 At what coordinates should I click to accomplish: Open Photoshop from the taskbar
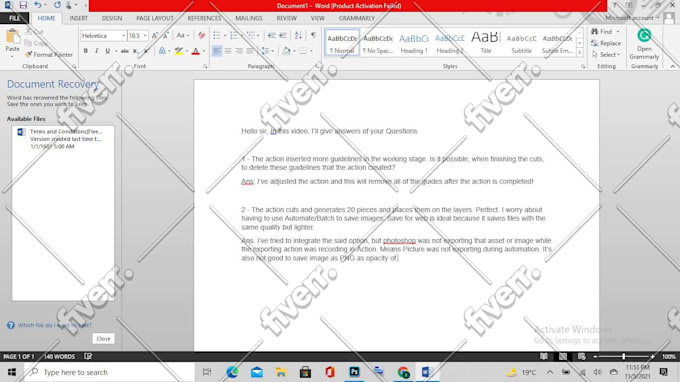354,372
